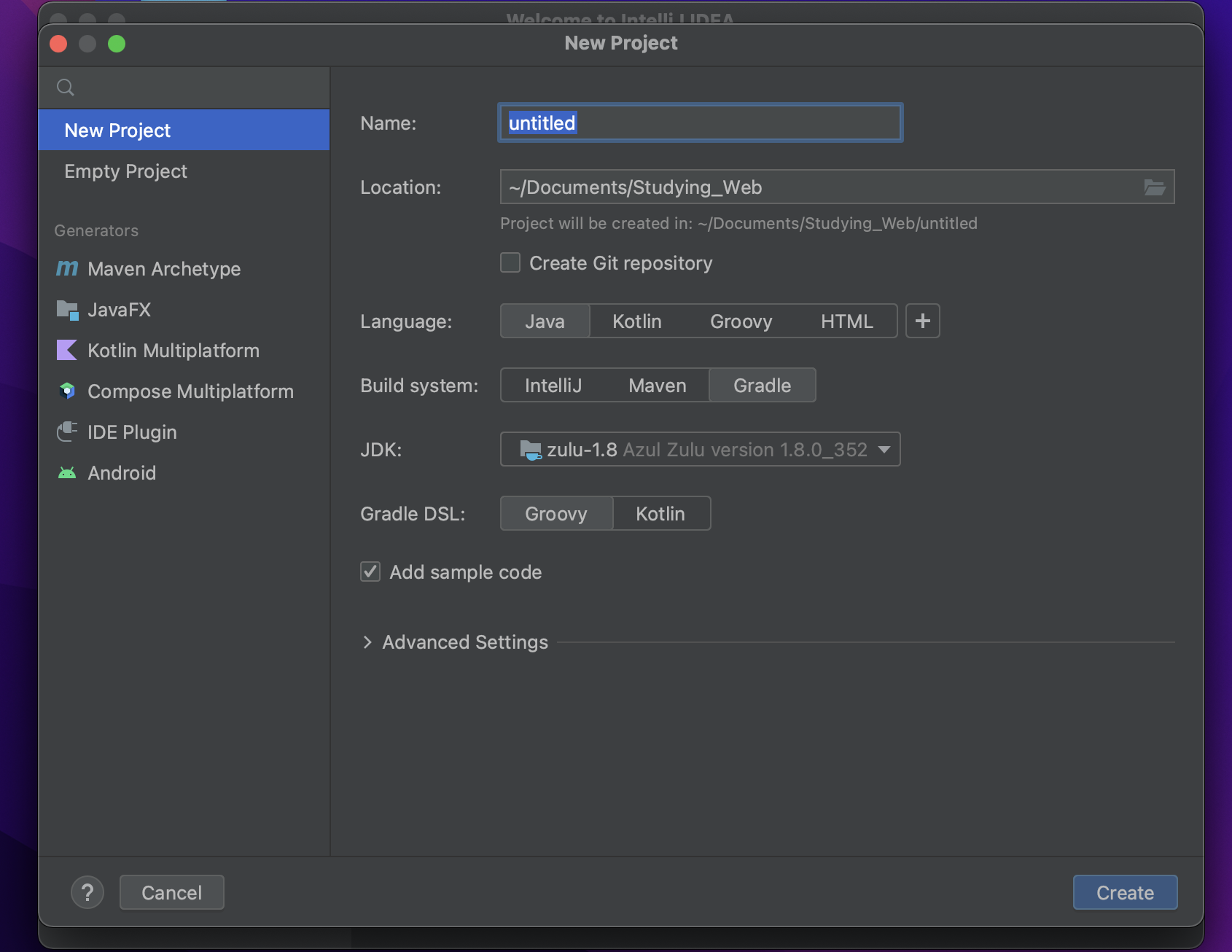1232x952 pixels.
Task: Close the New Project dialog with red button
Action: tap(58, 44)
